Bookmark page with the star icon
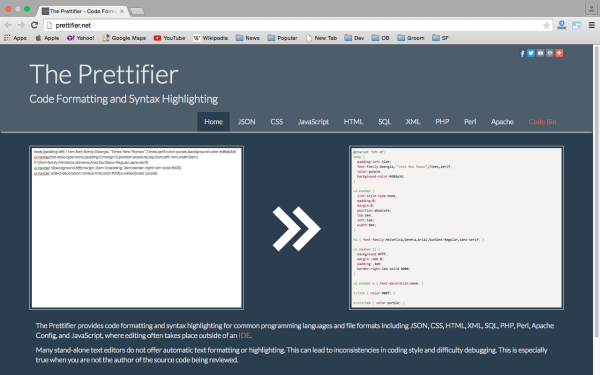Screen dimensions: 600x375 pyautogui.click(x=546, y=25)
